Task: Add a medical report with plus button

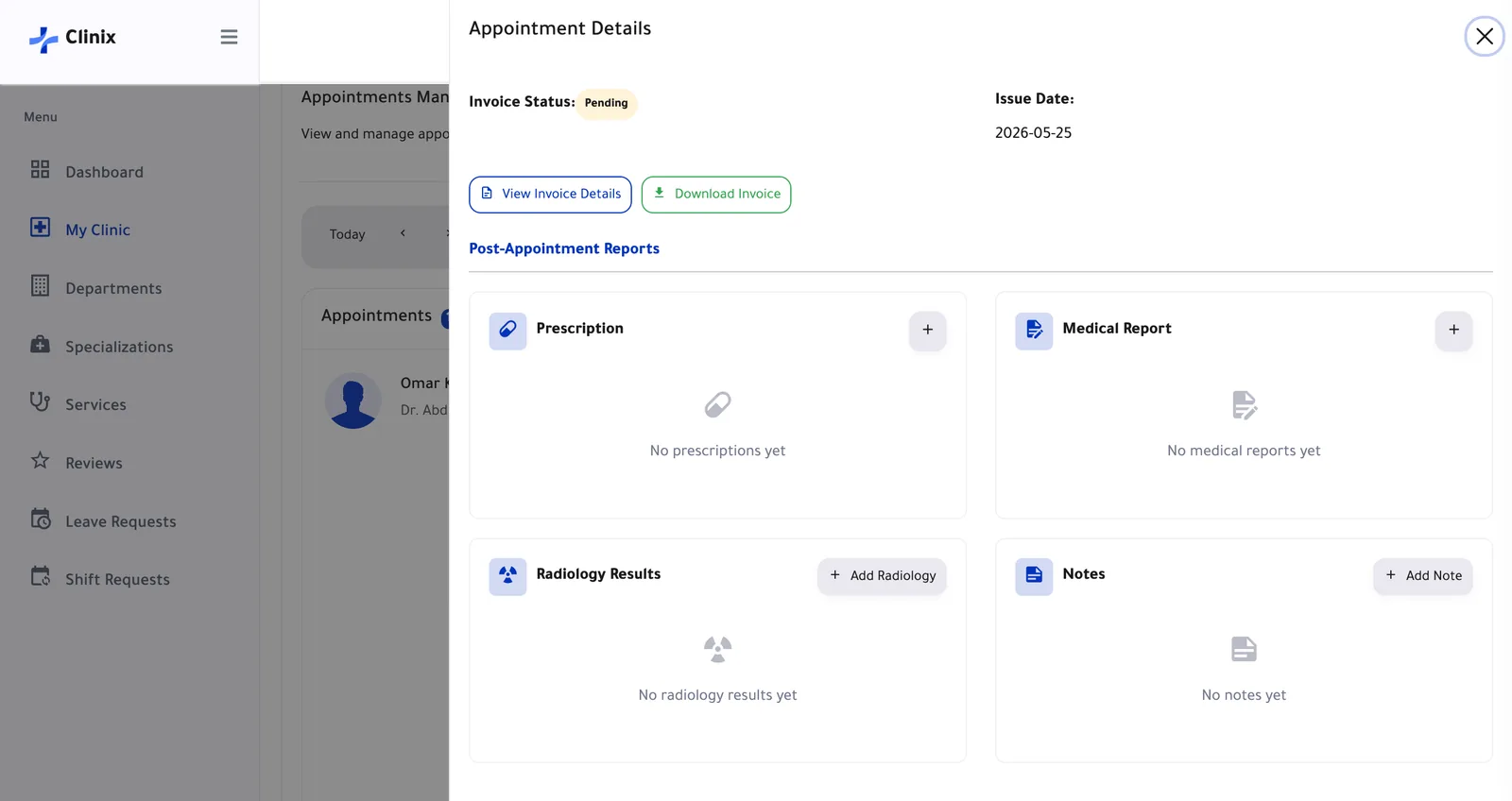Action: click(1453, 331)
